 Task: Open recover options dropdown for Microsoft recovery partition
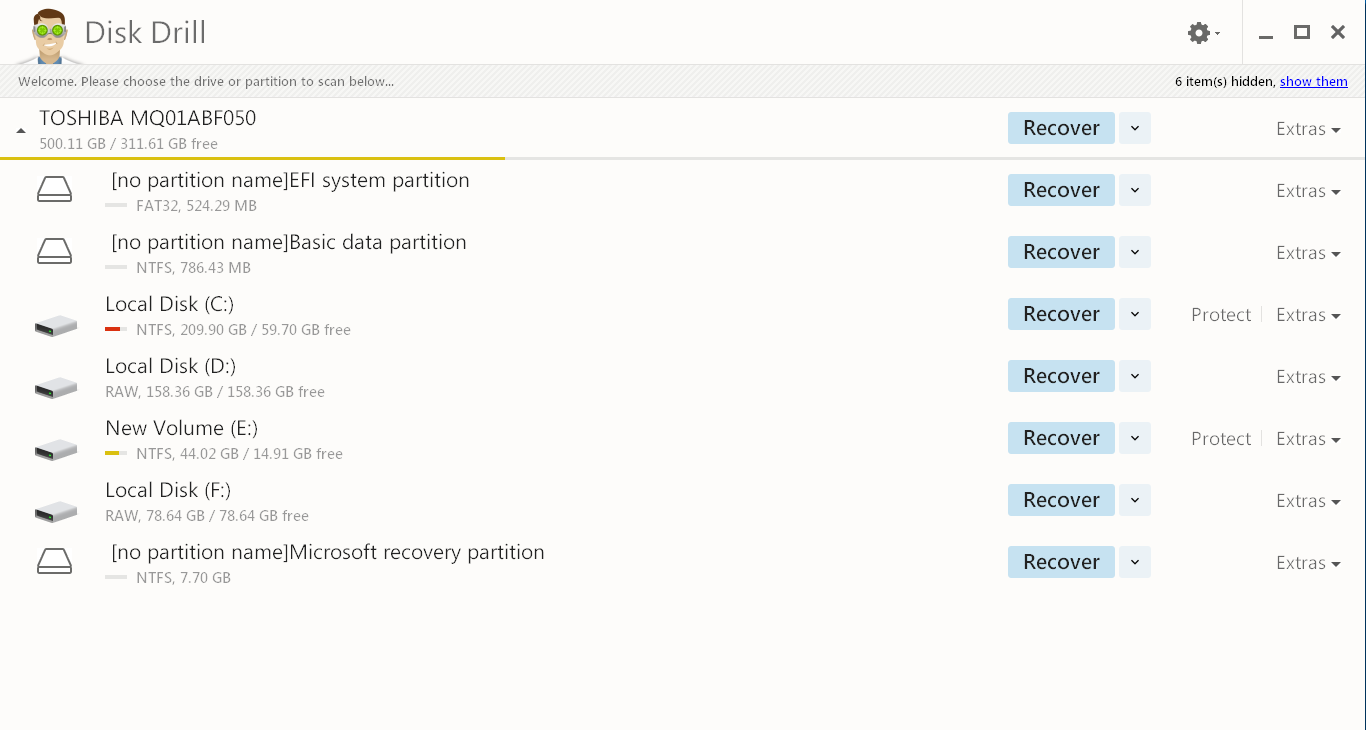click(x=1134, y=562)
